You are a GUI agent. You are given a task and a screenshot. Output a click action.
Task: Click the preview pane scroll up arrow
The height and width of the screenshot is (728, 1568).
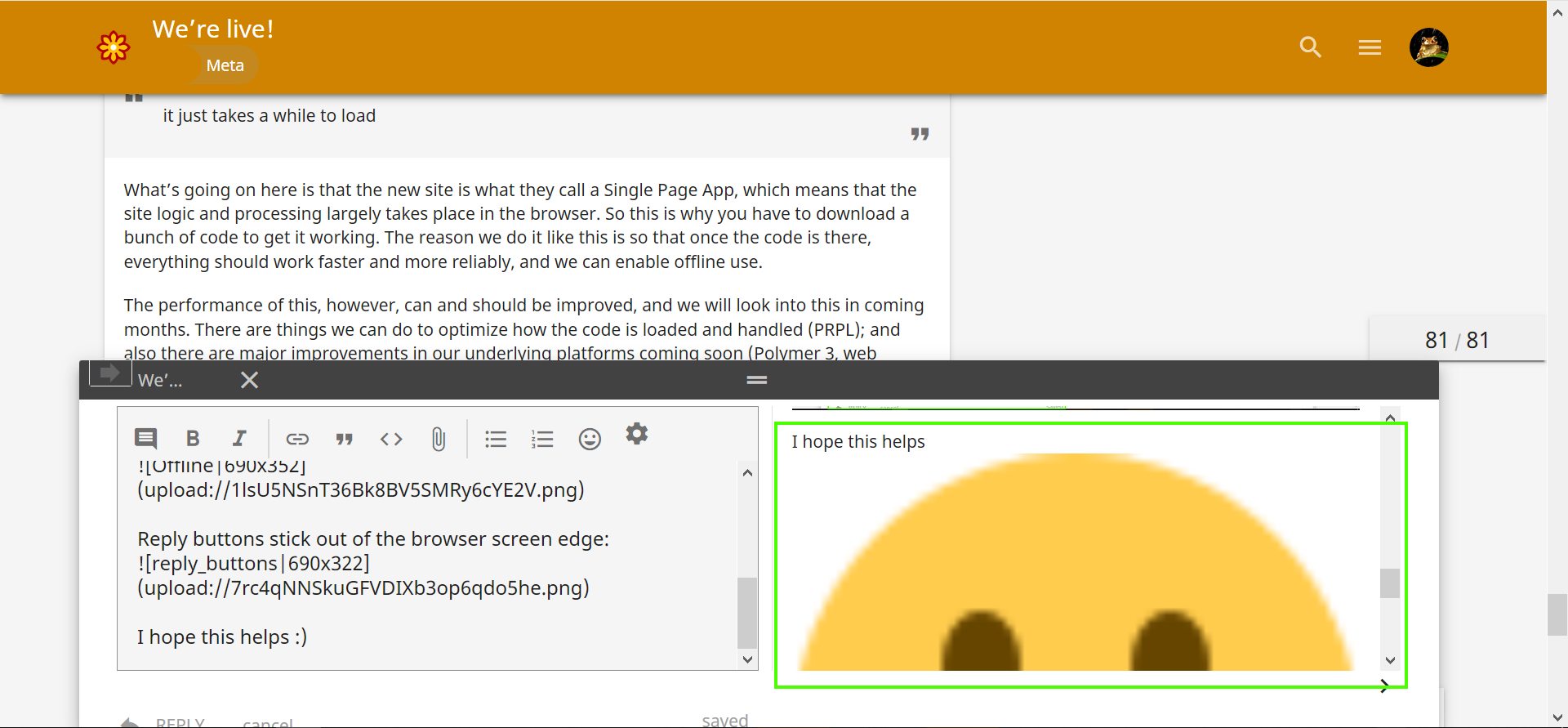[1390, 418]
